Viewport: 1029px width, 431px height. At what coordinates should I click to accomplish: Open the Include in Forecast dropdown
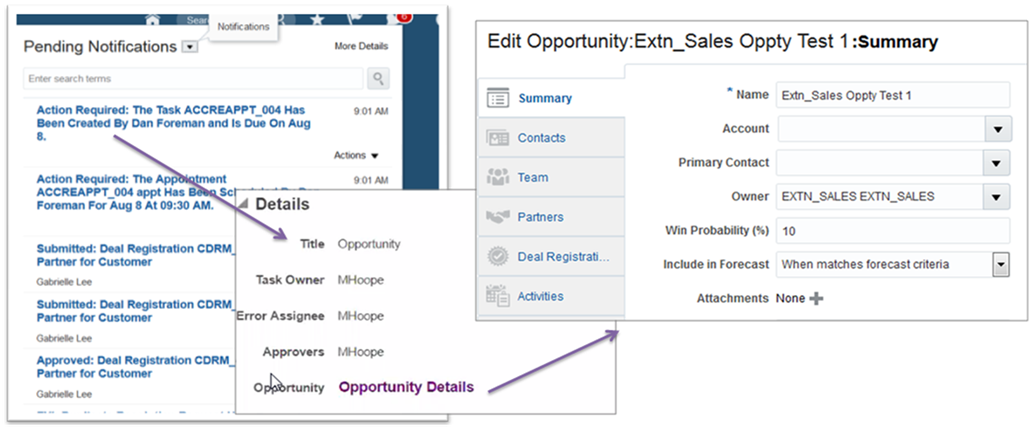pos(1000,264)
